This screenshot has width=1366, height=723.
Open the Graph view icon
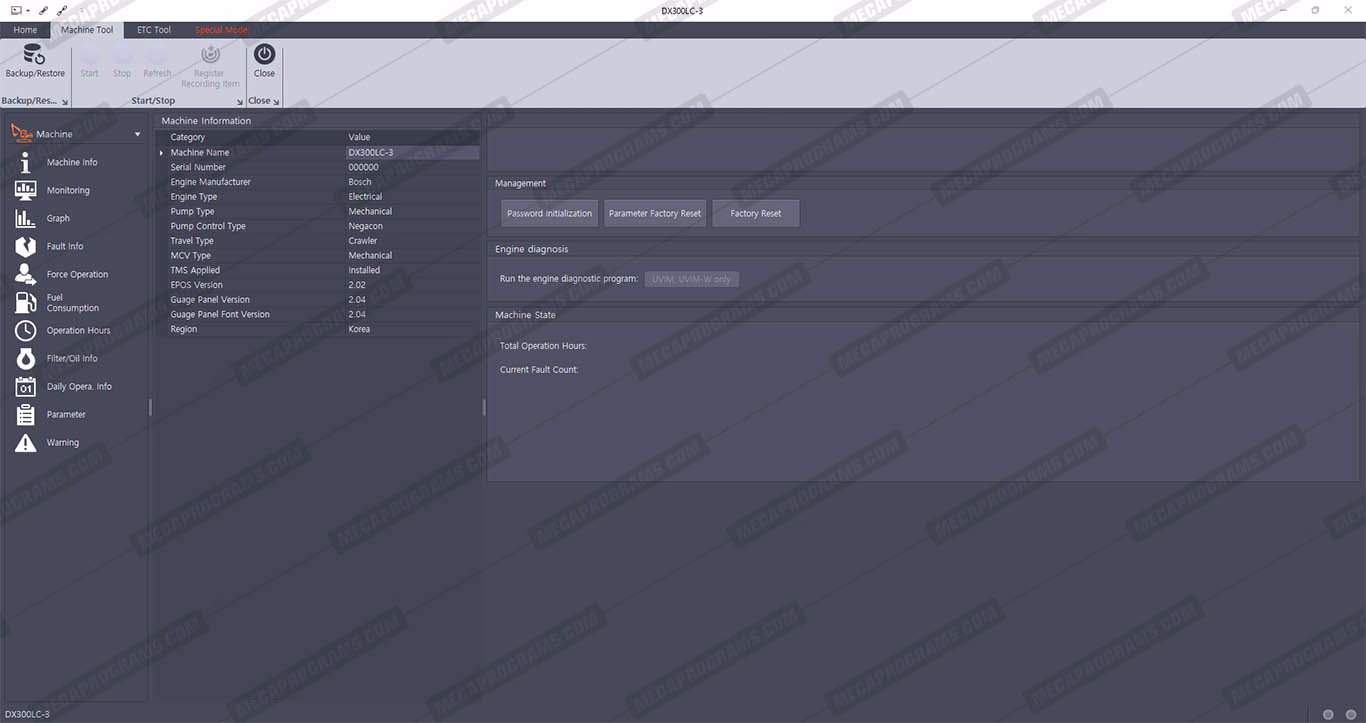[26, 218]
